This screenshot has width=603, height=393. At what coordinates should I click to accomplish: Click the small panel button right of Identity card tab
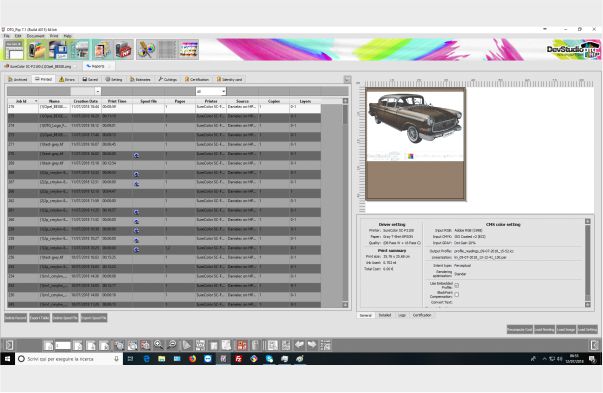point(347,79)
